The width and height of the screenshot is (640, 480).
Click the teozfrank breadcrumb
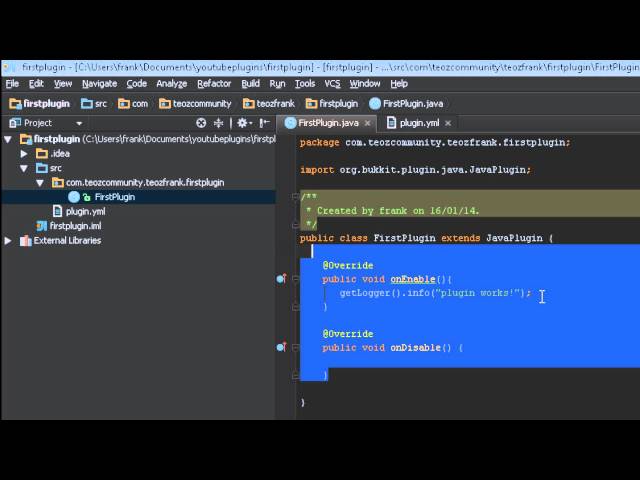point(269,104)
